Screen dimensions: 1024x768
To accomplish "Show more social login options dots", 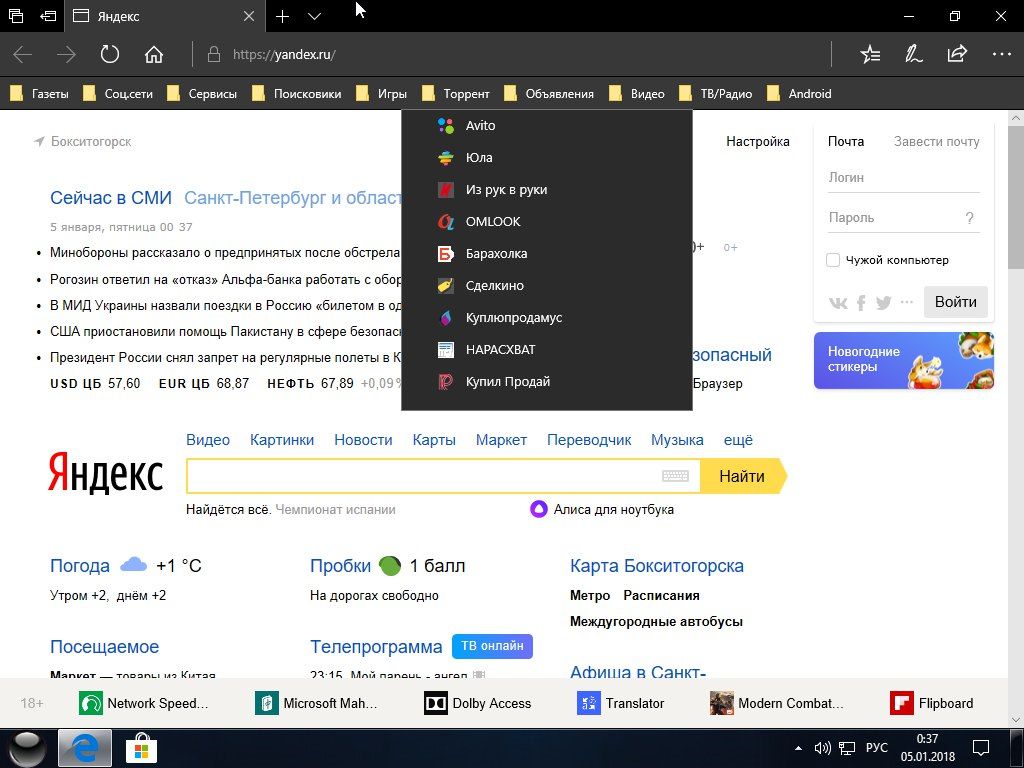I will coord(906,302).
